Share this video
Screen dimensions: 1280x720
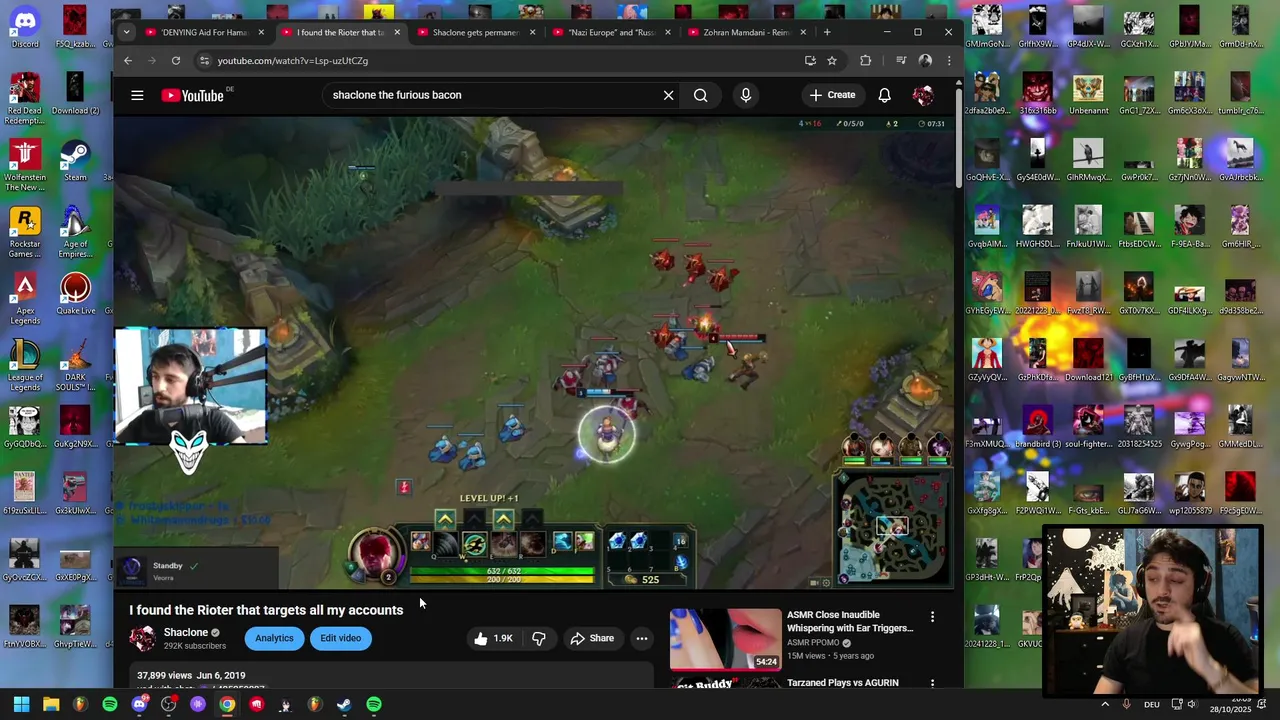(592, 638)
